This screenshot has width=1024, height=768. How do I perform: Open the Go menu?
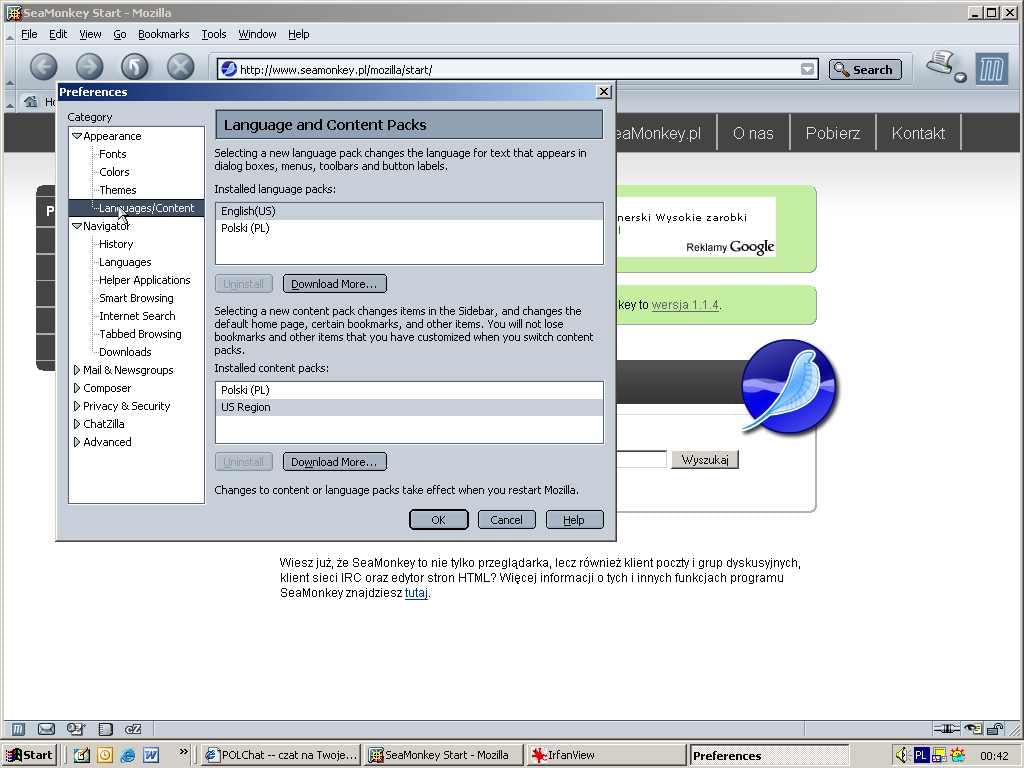click(x=120, y=34)
